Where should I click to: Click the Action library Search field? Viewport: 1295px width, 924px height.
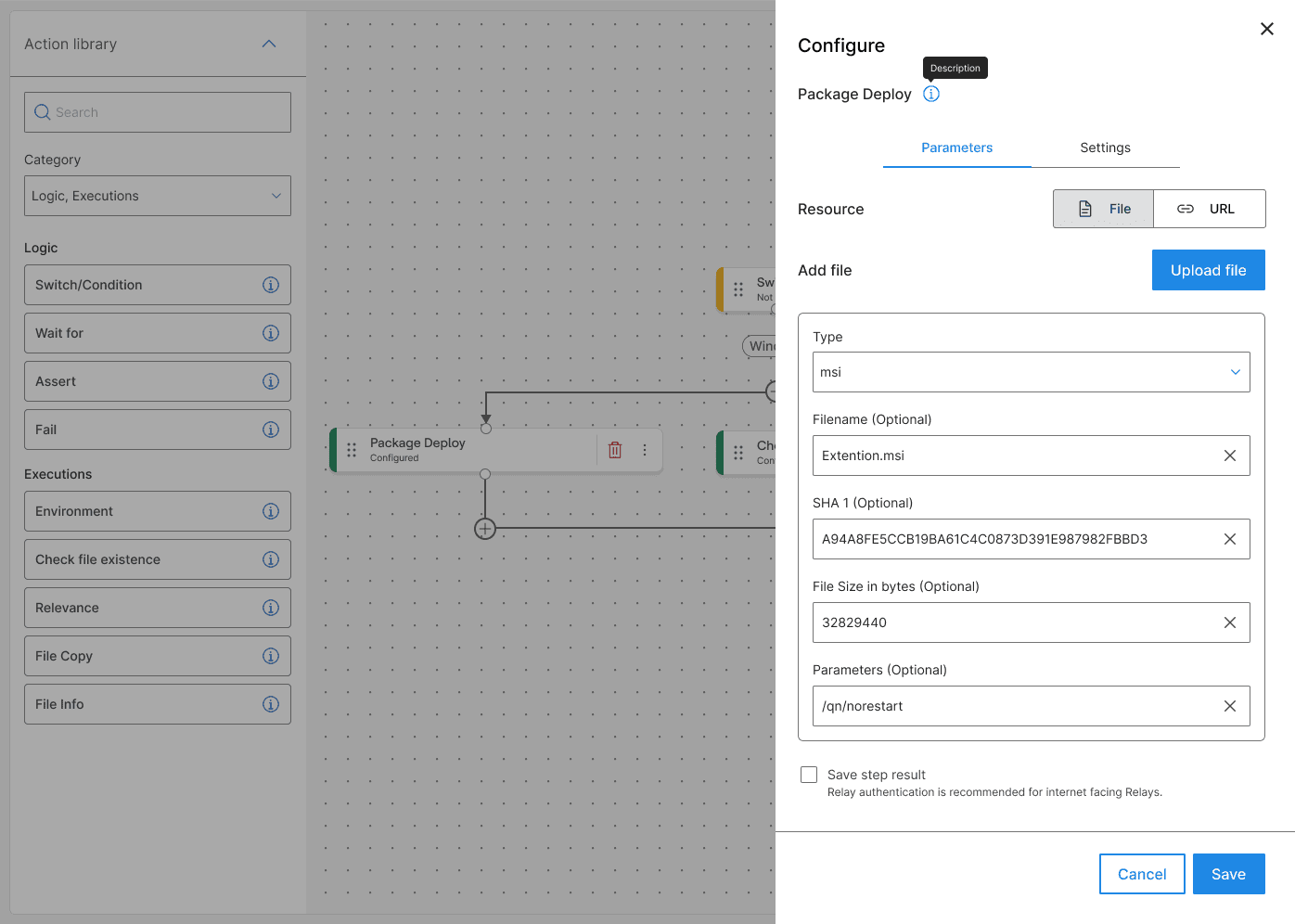click(158, 112)
